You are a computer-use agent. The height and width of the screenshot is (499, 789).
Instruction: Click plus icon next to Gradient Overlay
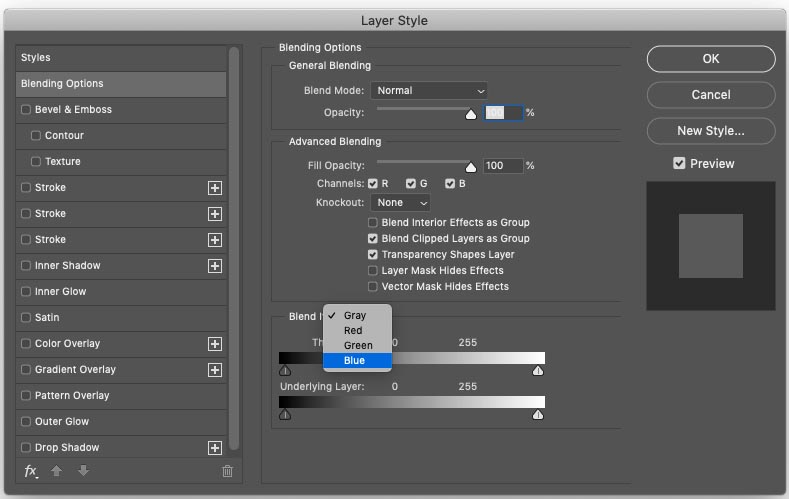pyautogui.click(x=215, y=370)
